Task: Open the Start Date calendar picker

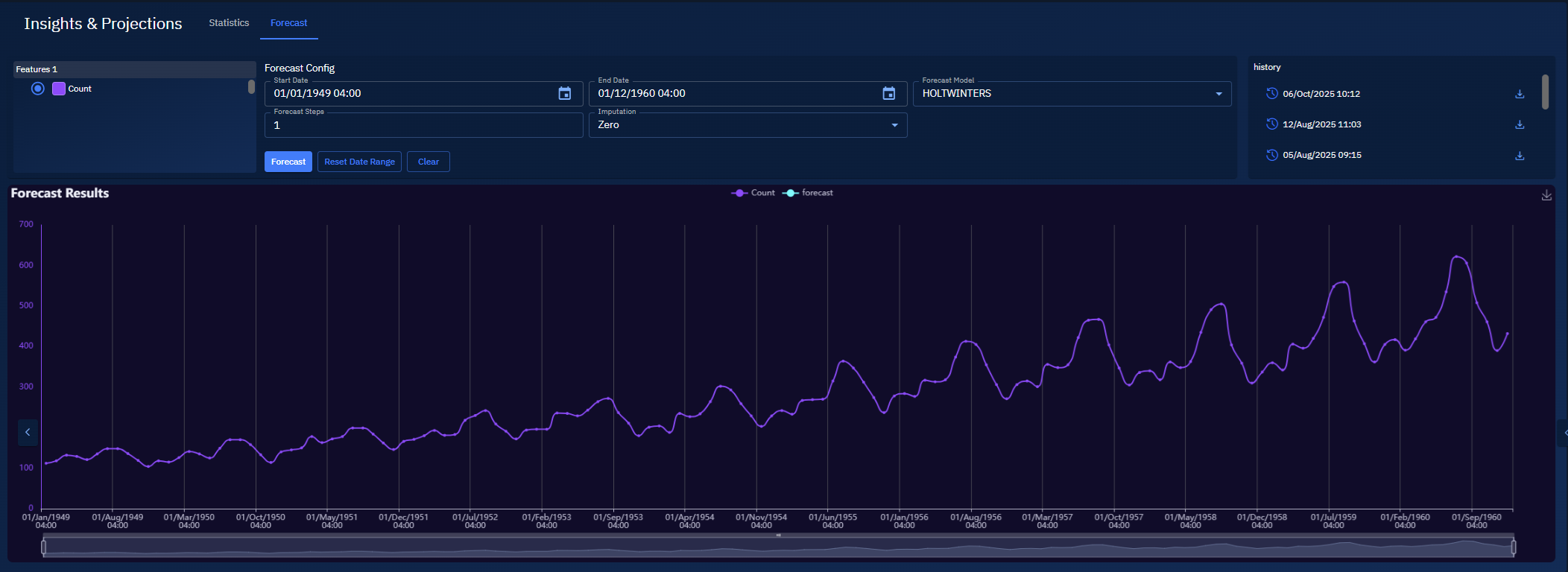Action: 565,93
